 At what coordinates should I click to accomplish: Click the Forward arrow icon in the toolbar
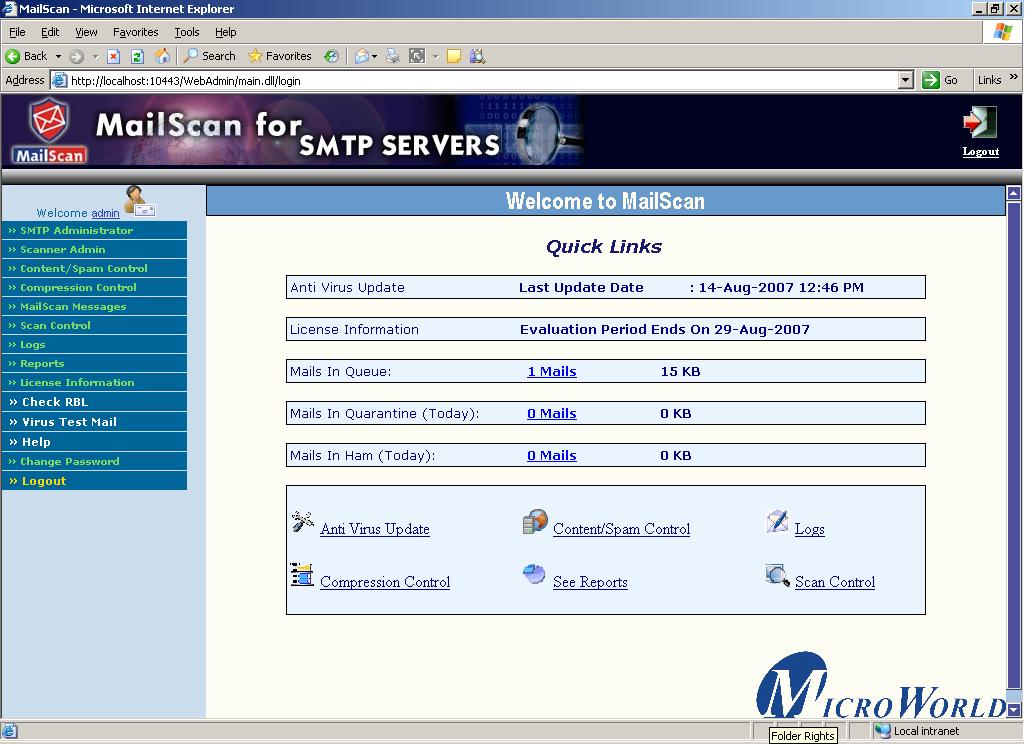point(77,56)
